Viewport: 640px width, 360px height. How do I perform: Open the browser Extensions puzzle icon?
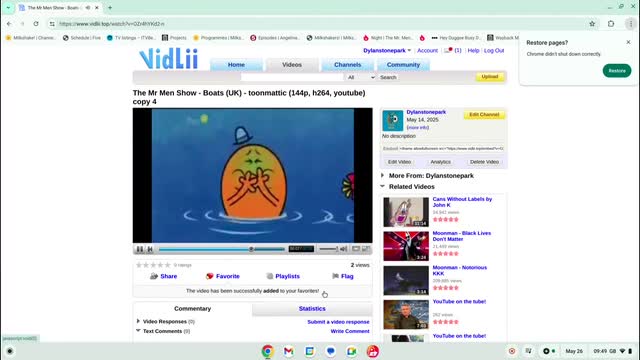(611, 24)
